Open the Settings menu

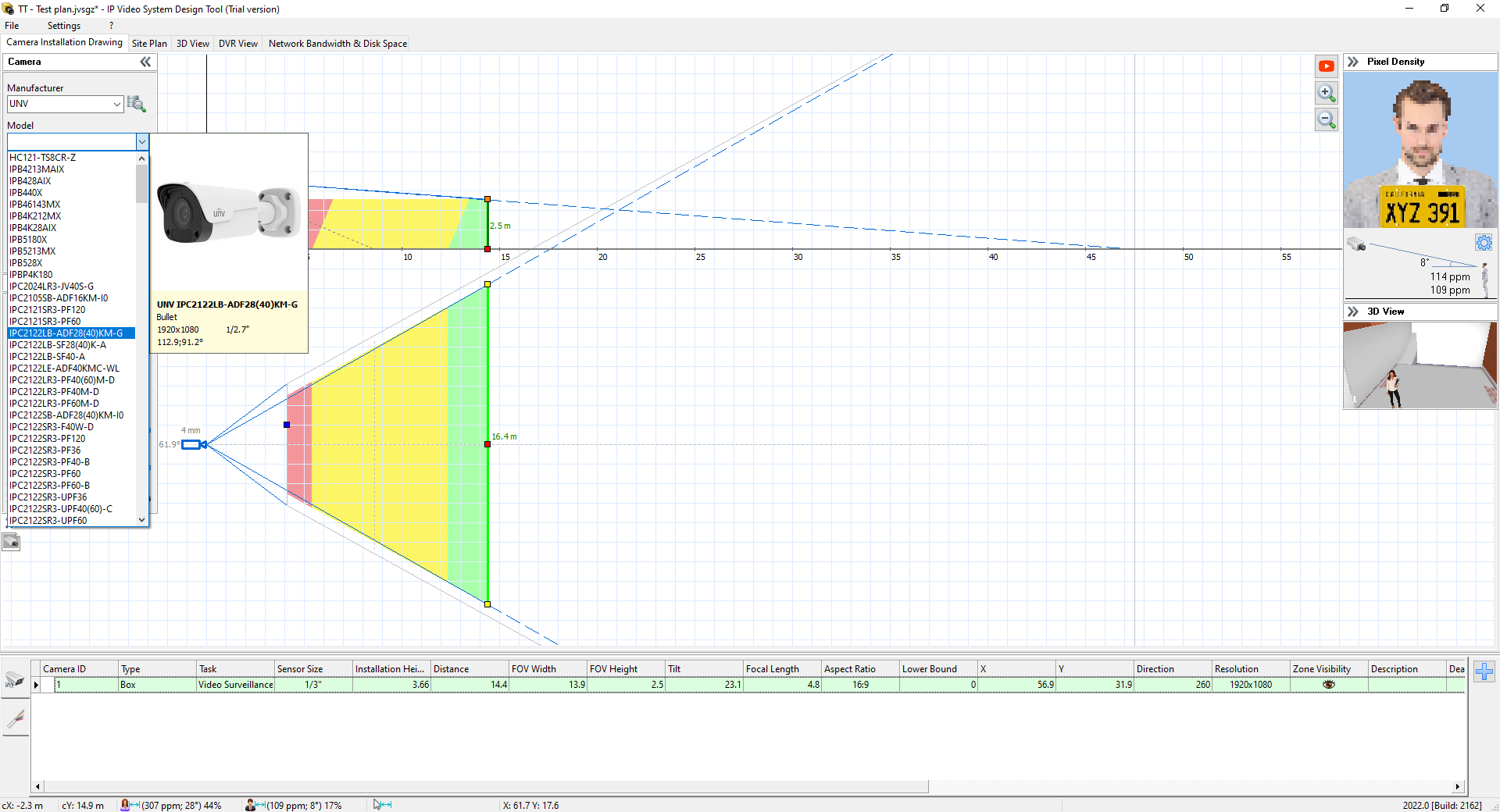tap(63, 26)
